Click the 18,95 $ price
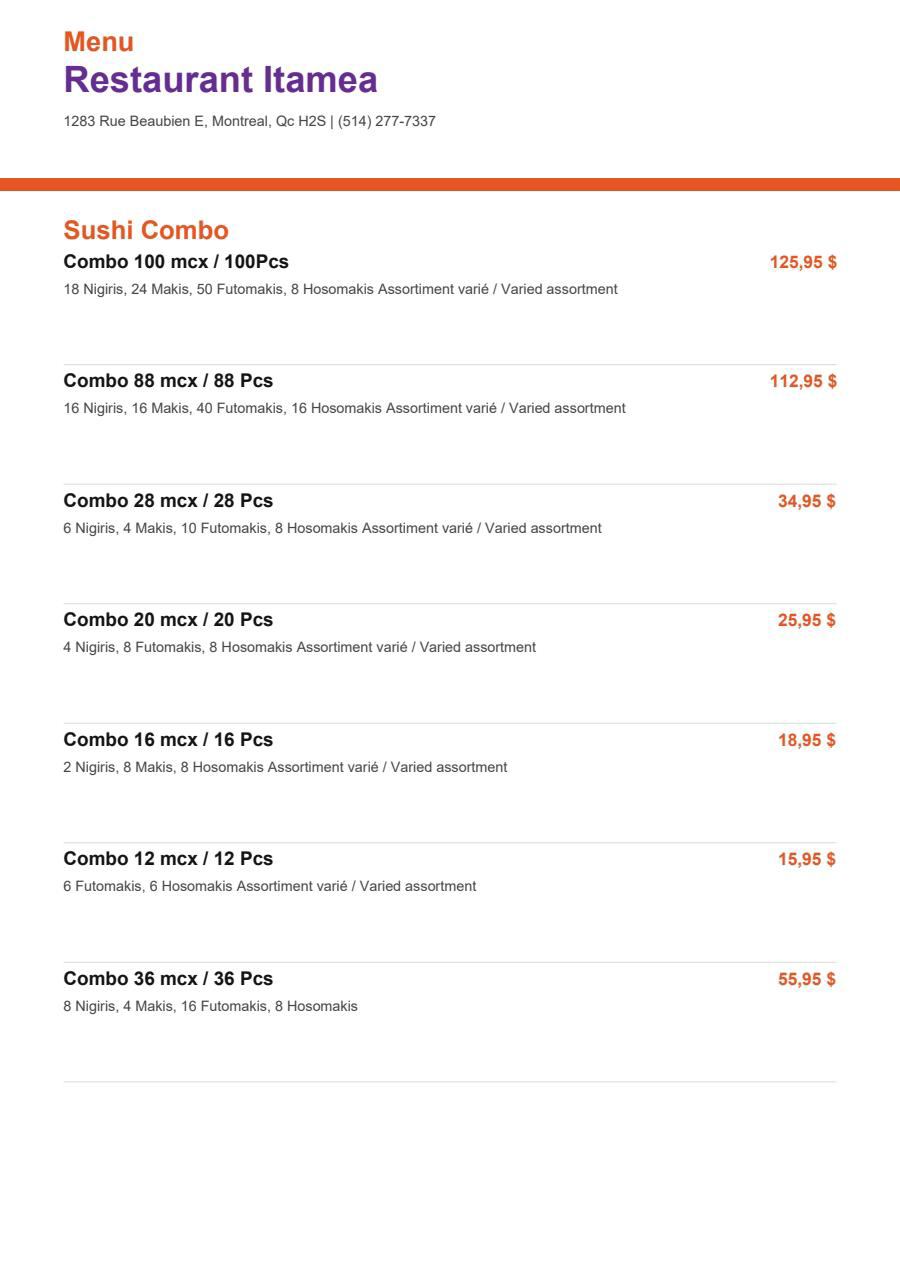The width and height of the screenshot is (900, 1273). [807, 740]
